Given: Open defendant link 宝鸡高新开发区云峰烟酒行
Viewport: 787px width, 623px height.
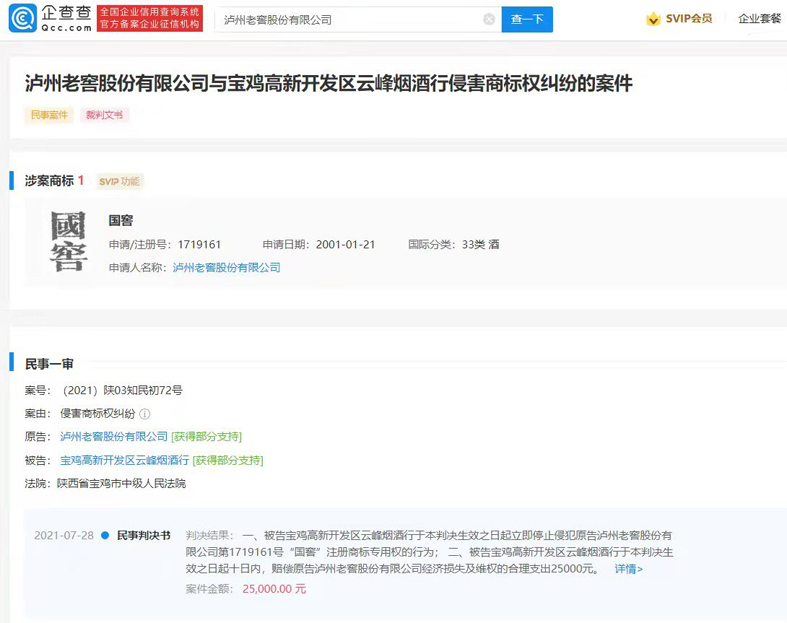Looking at the screenshot, I should (x=124, y=460).
